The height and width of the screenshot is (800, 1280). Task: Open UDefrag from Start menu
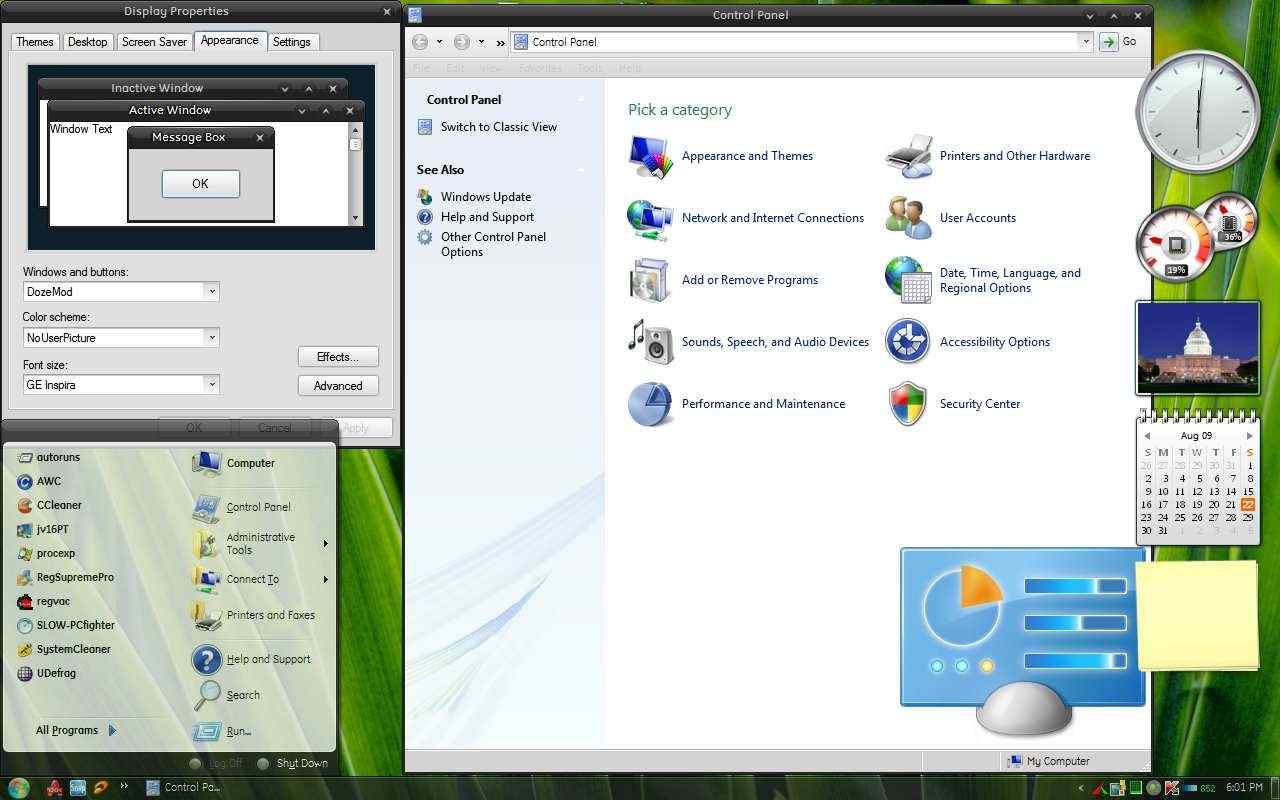point(47,673)
